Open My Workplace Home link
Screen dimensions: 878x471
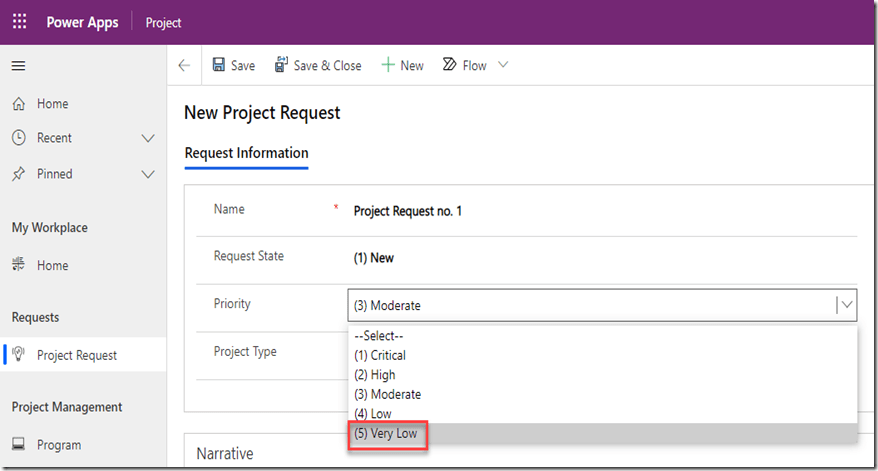coord(52,266)
